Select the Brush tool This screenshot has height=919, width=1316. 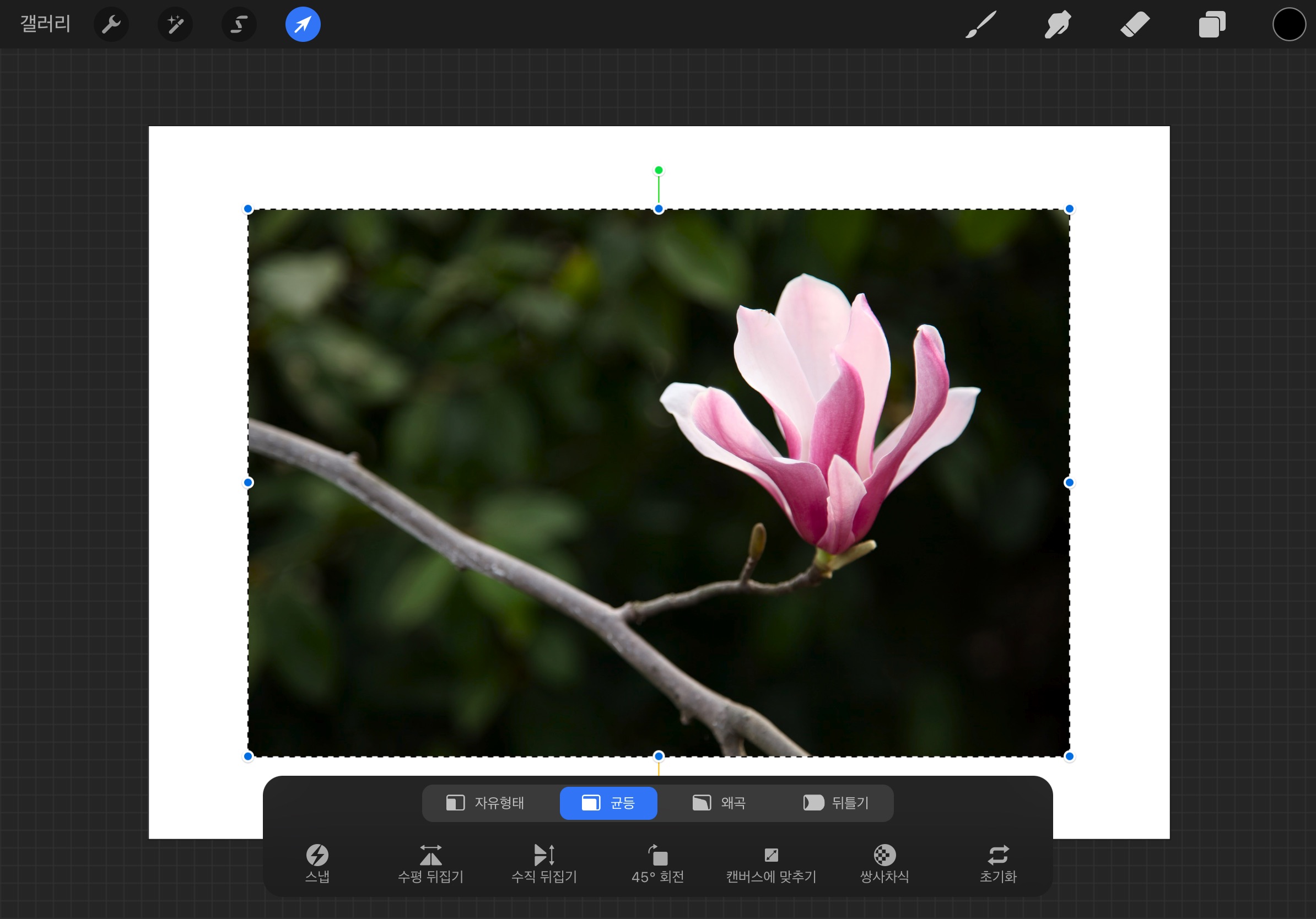click(981, 25)
